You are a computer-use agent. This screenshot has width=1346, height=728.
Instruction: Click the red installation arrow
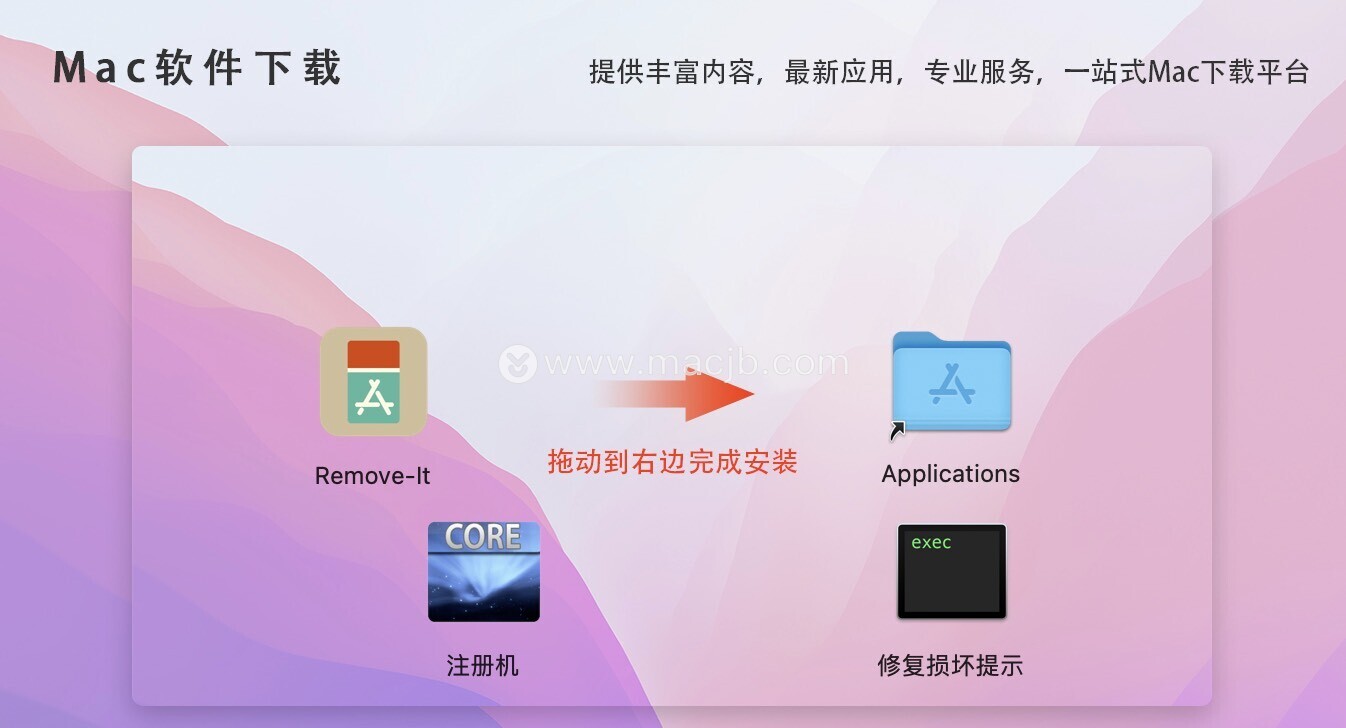click(x=676, y=394)
